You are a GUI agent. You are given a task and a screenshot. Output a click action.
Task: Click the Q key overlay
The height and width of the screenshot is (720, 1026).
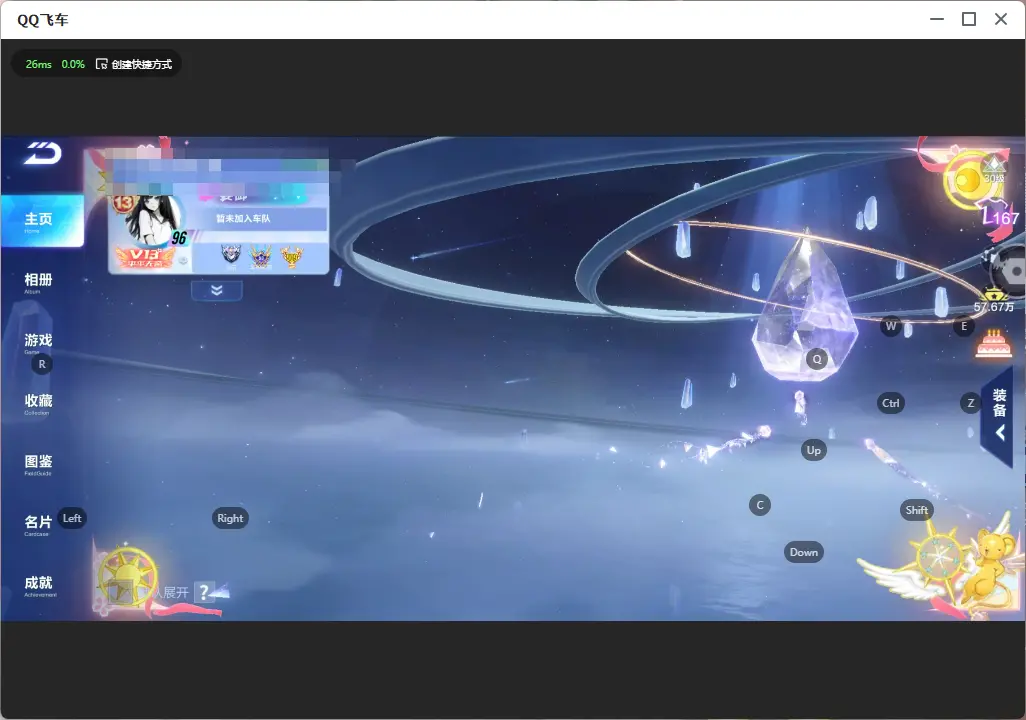click(x=817, y=359)
